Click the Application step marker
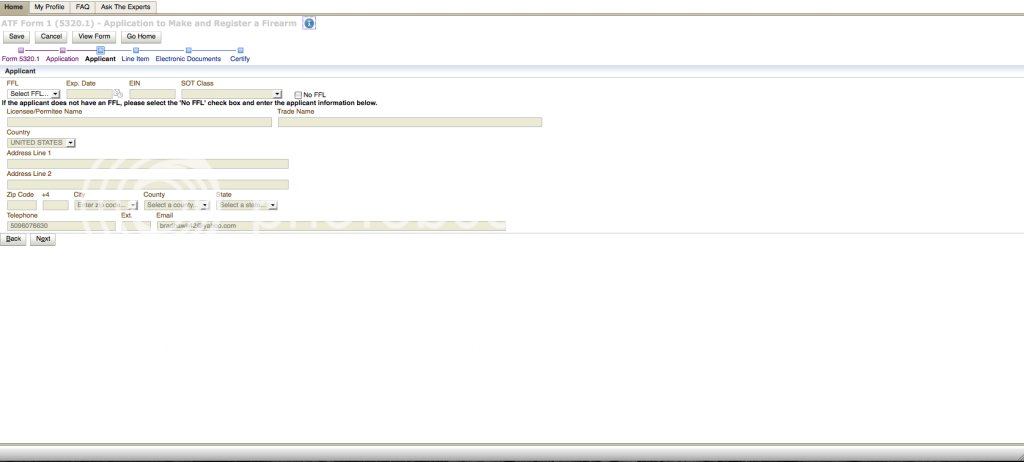1024x462 pixels. point(62,49)
